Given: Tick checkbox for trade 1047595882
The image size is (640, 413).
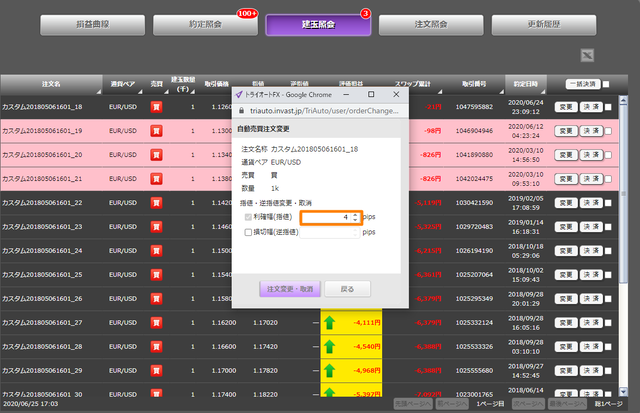Looking at the screenshot, I should [x=608, y=107].
